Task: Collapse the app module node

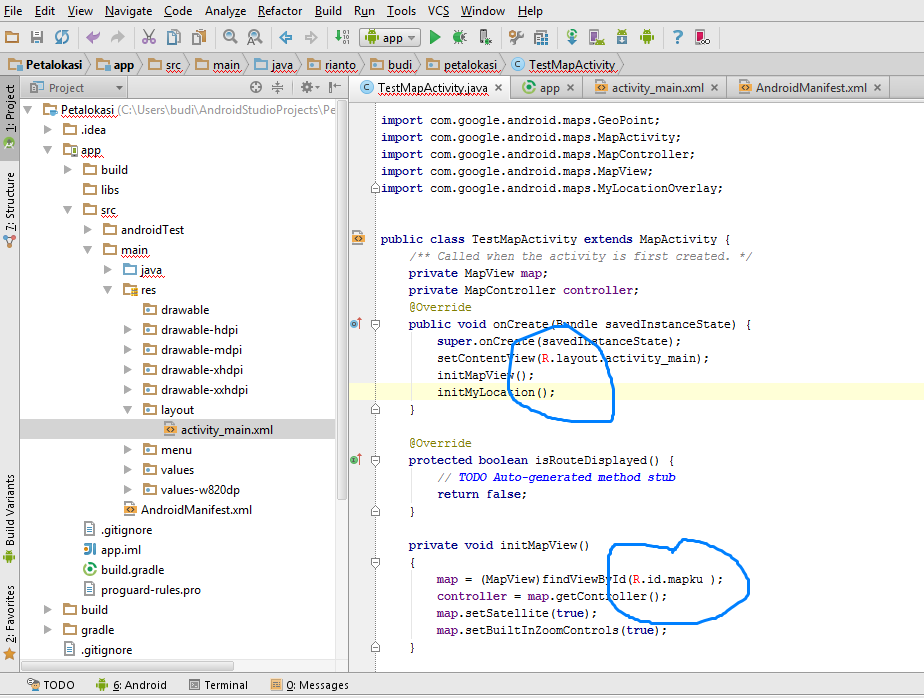Action: (48, 150)
